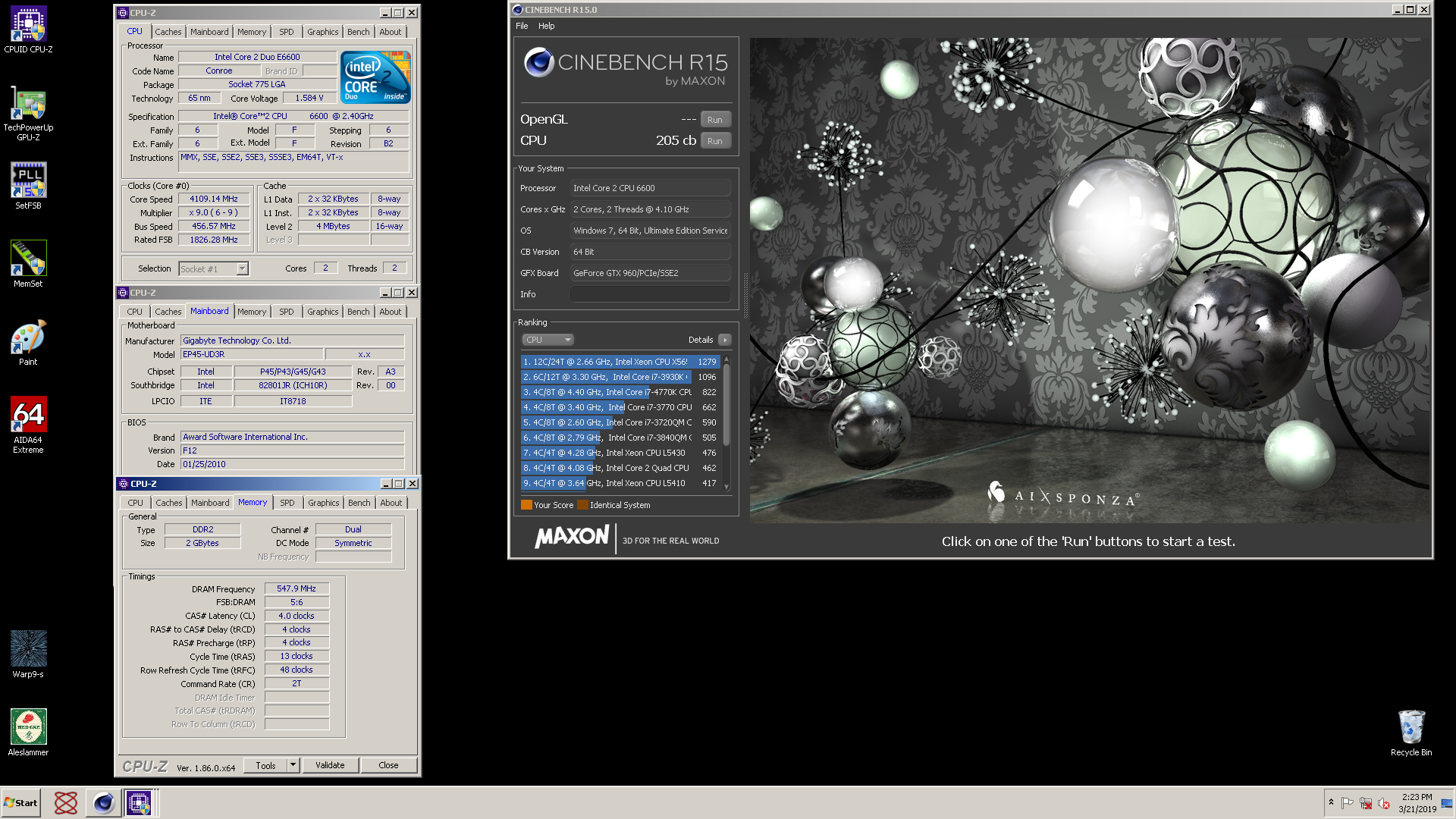The width and height of the screenshot is (1456, 819).
Task: Click the Validate button in CPU-Z
Action: point(330,766)
